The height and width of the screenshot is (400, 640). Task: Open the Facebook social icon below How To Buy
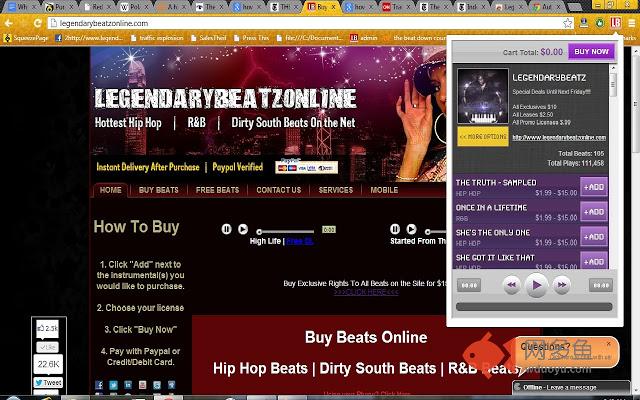tap(99, 385)
